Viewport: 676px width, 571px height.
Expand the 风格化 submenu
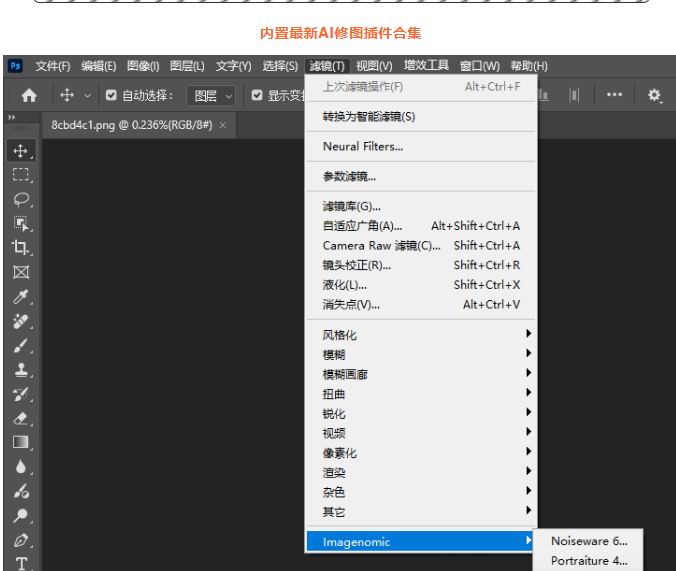(x=421, y=335)
